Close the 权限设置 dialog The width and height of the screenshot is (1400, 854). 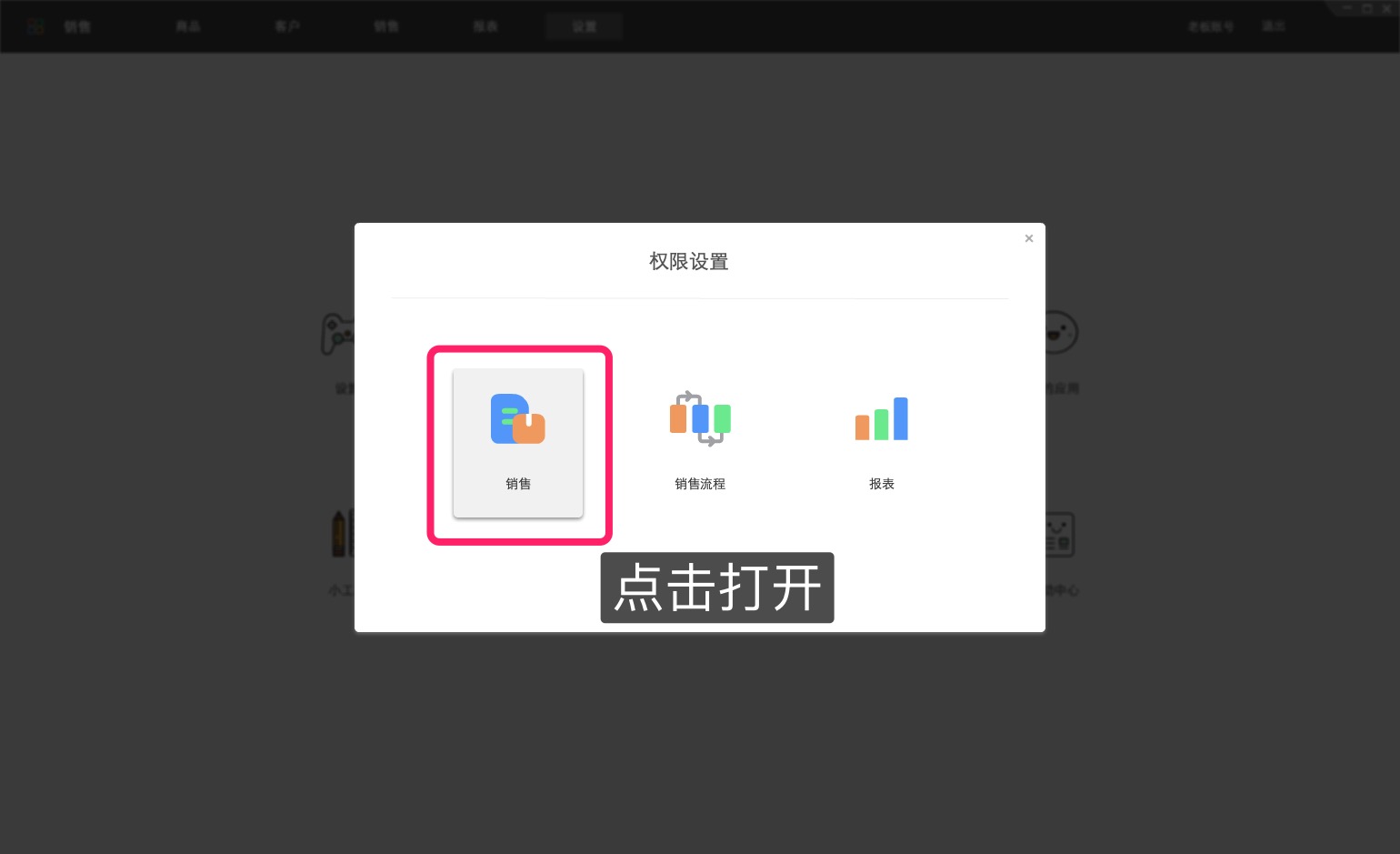click(x=1029, y=238)
